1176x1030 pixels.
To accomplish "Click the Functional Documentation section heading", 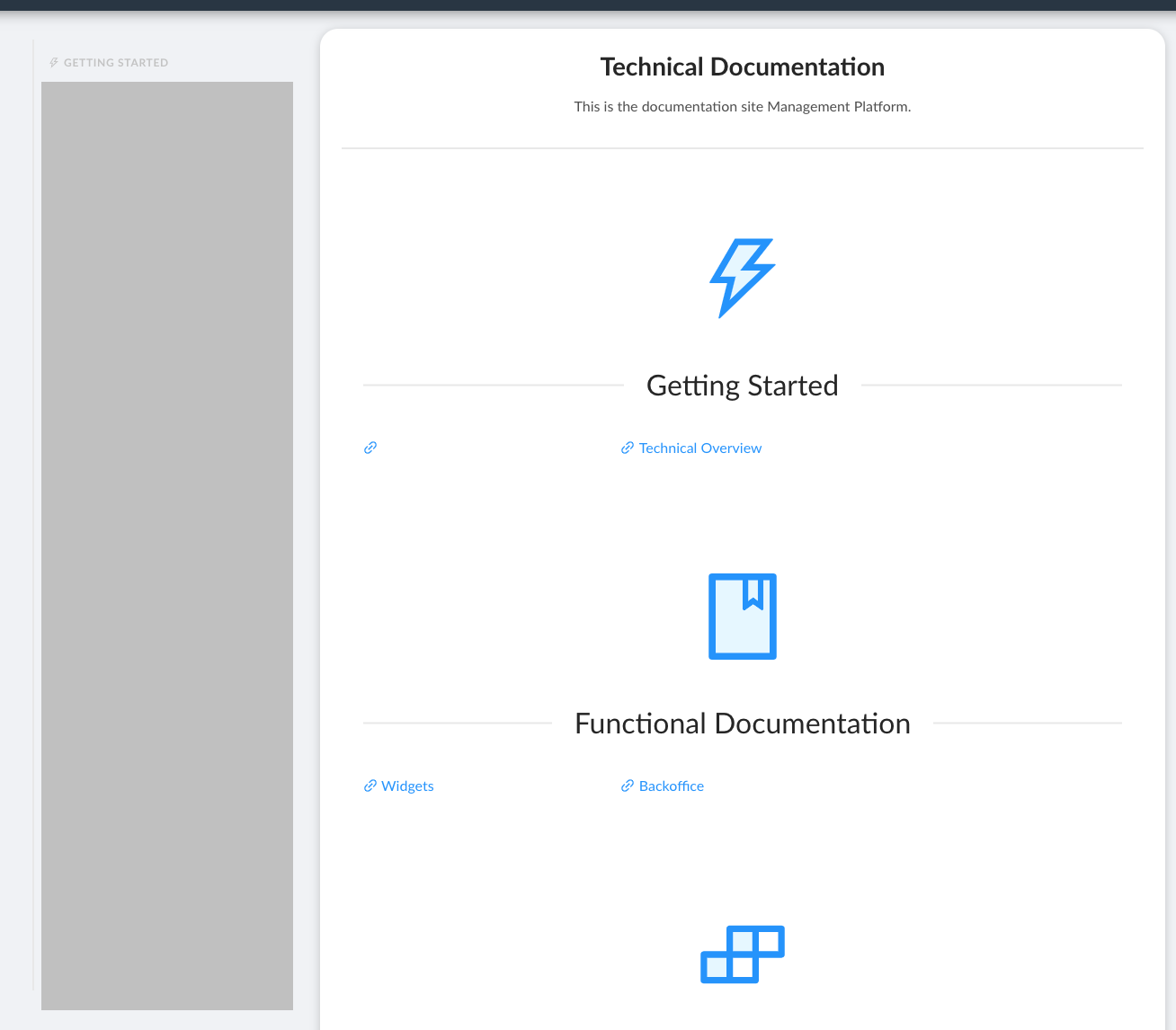I will tap(743, 724).
